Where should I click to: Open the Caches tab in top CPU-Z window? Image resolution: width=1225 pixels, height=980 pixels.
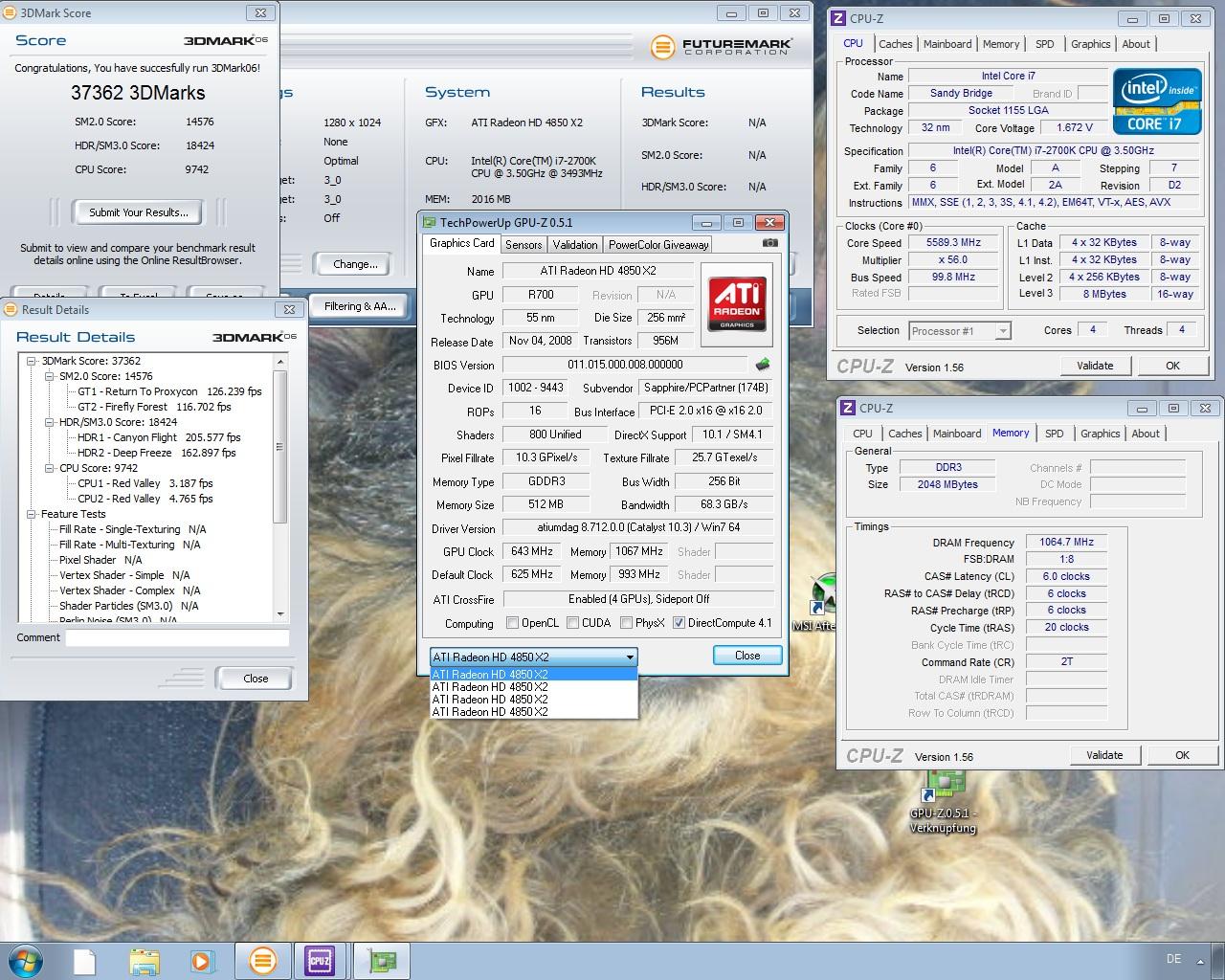(896, 44)
